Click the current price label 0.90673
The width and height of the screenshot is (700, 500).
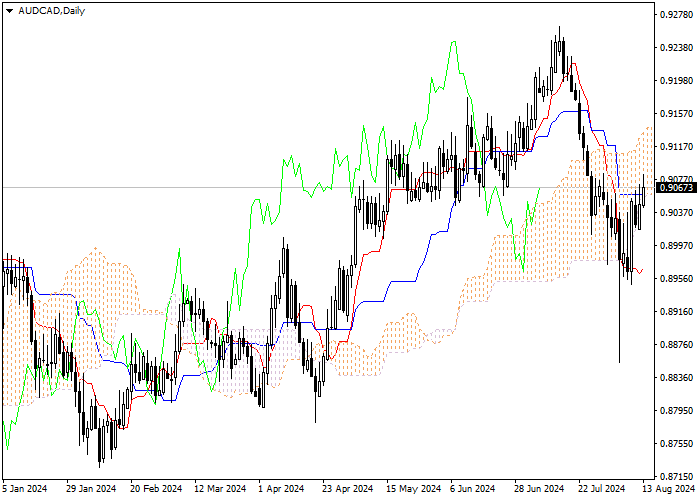coord(677,188)
